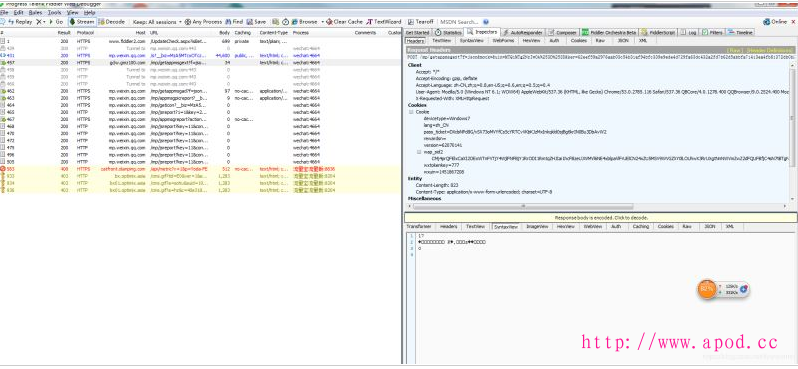
Task: Sort sessions by the Body column header
Action: coord(225,33)
